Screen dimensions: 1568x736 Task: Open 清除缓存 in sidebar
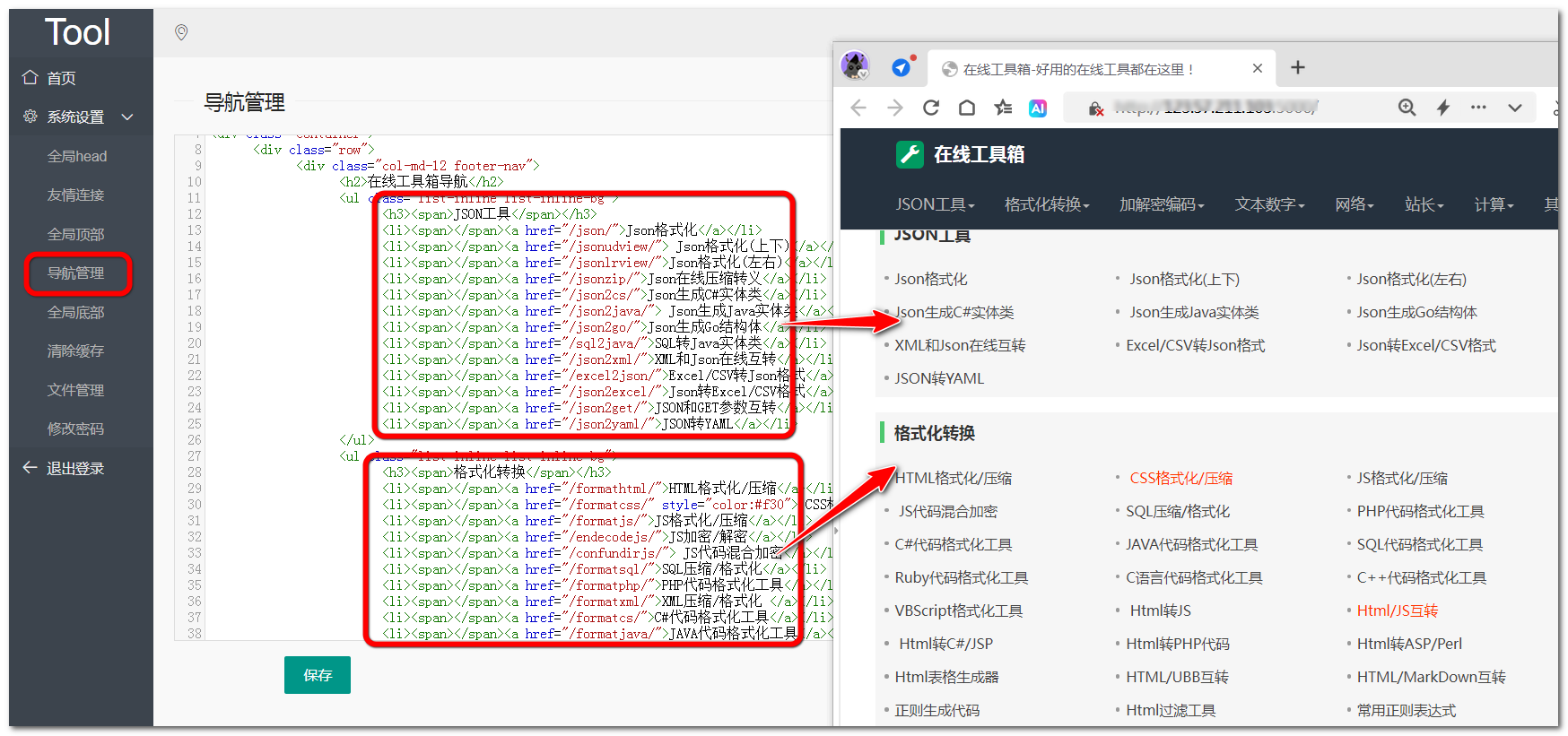75,351
